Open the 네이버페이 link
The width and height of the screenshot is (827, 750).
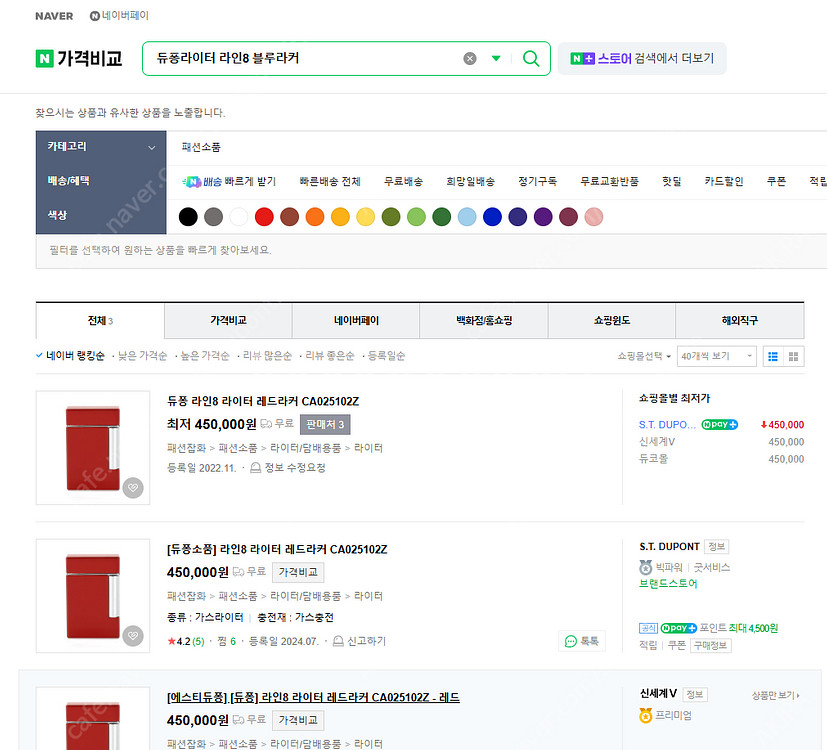coord(119,16)
